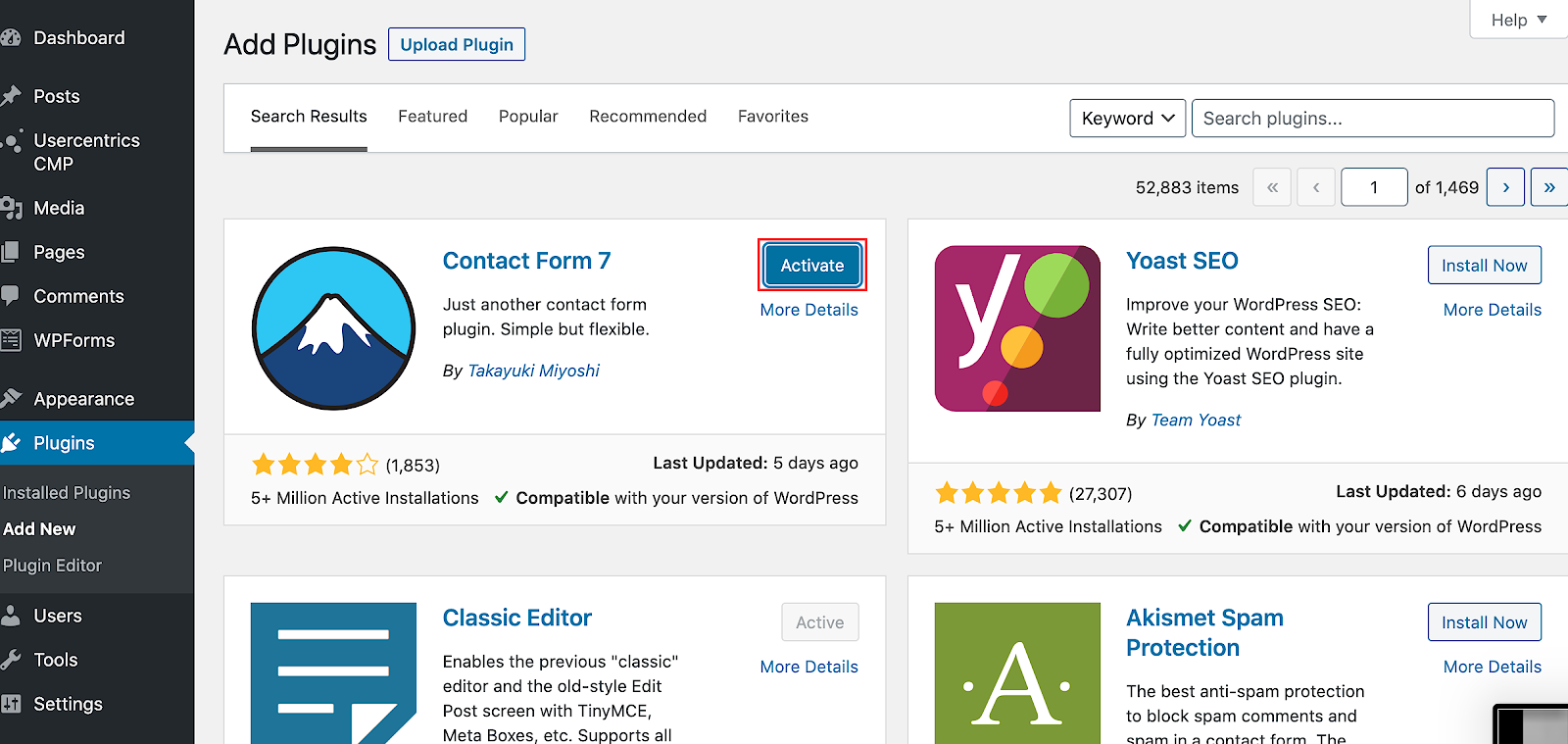Click the Posts pushpin icon
Screen dimensions: 1568x744
(x=11, y=96)
